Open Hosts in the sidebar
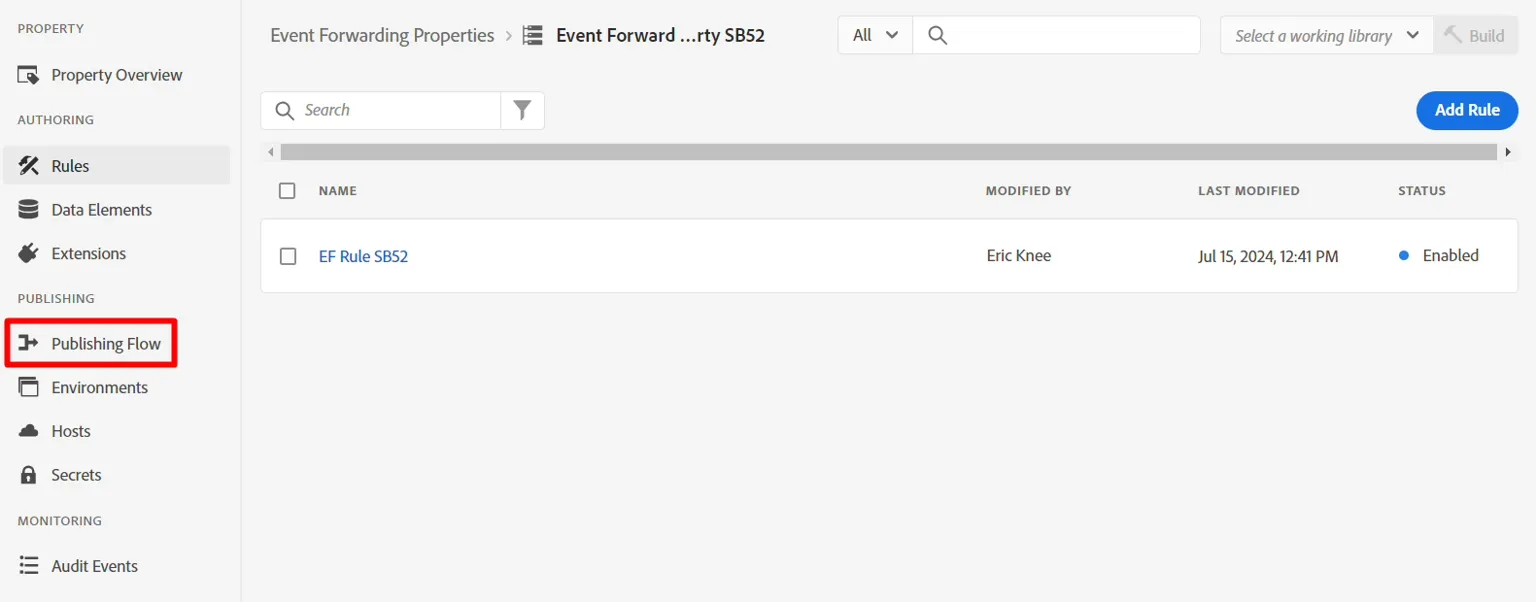This screenshot has width=1536, height=602. (117, 431)
